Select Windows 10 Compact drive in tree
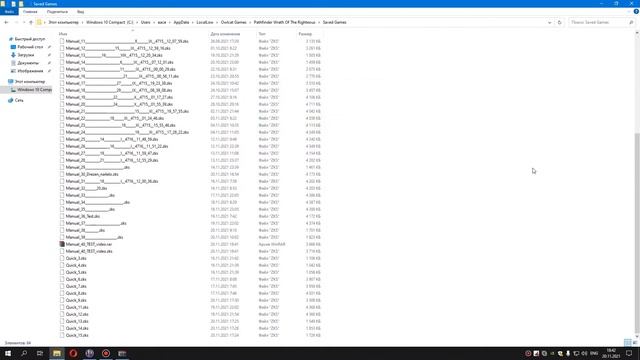Screen dimensions: 640x360 (x=34, y=90)
